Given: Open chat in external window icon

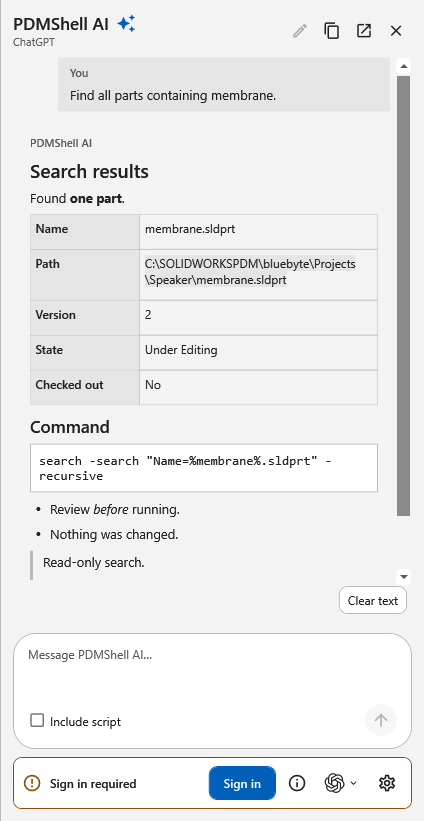Looking at the screenshot, I should [x=364, y=31].
